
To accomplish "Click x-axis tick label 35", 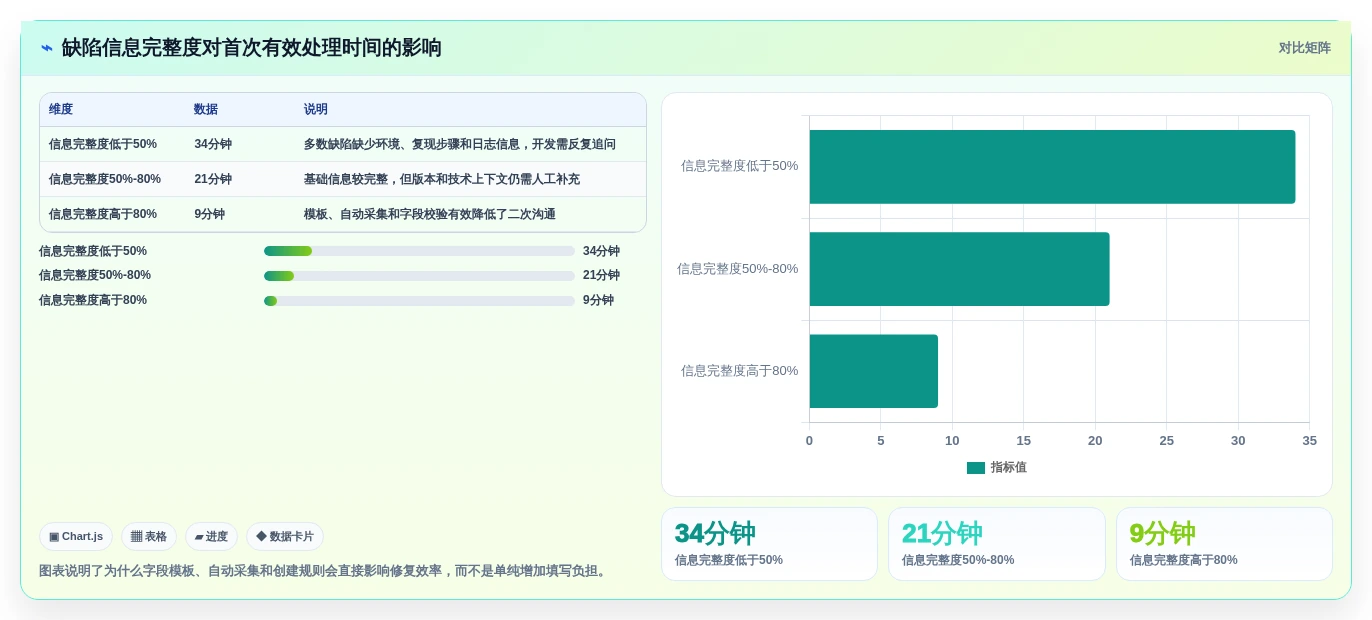I will (1309, 441).
